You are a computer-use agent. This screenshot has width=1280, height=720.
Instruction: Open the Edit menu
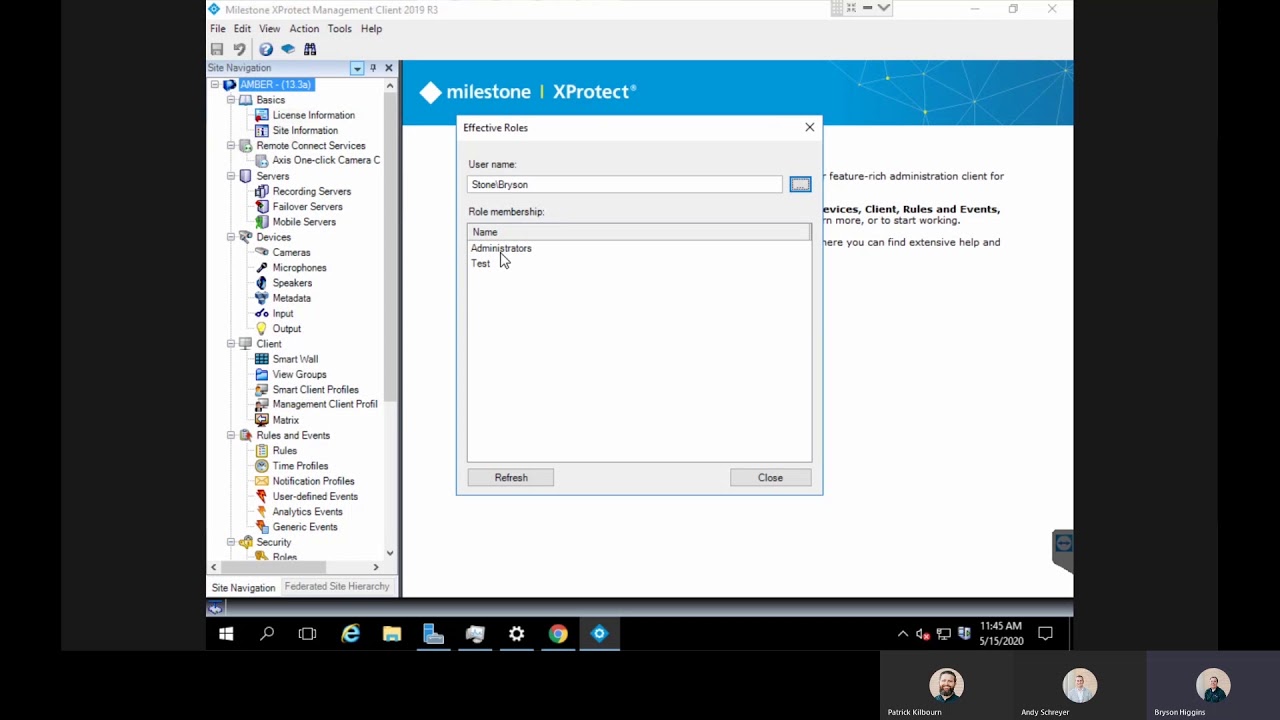point(242,29)
